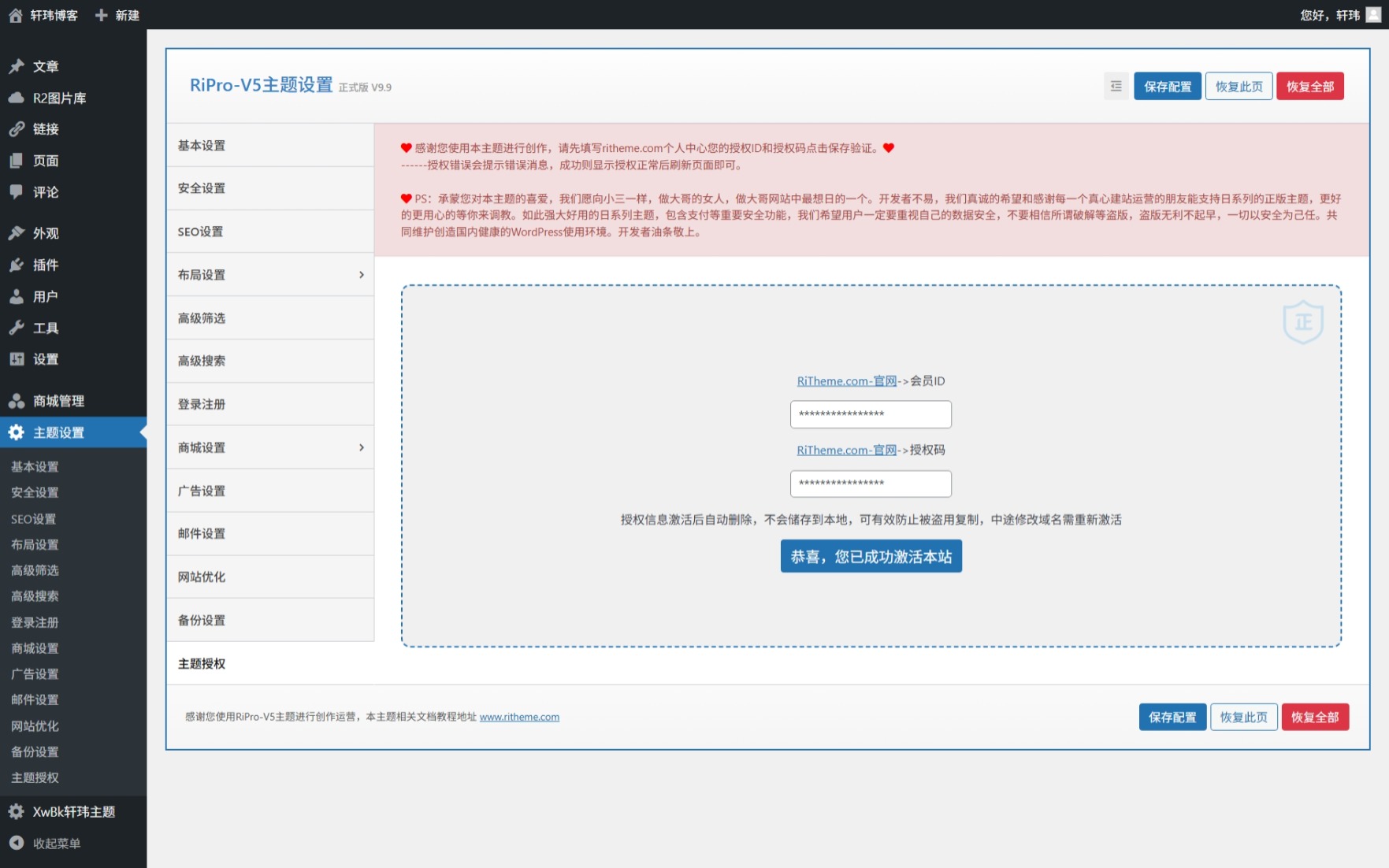Viewport: 1389px width, 868px height.
Task: Open the 新建 menu in the top bar
Action: point(117,15)
